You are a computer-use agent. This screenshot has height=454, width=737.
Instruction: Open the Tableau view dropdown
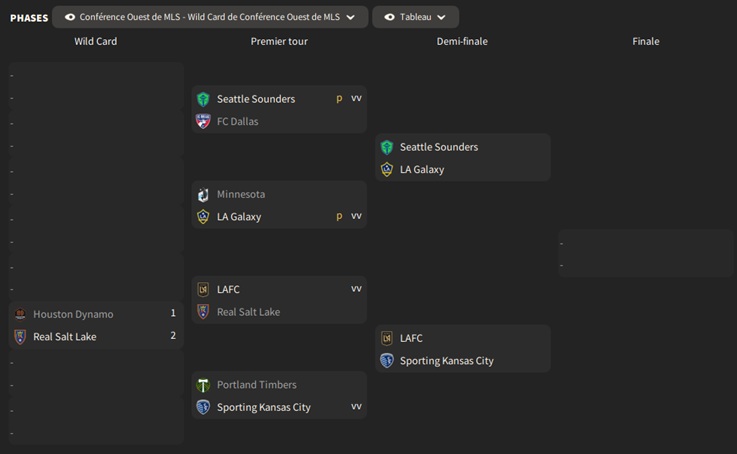(x=415, y=17)
